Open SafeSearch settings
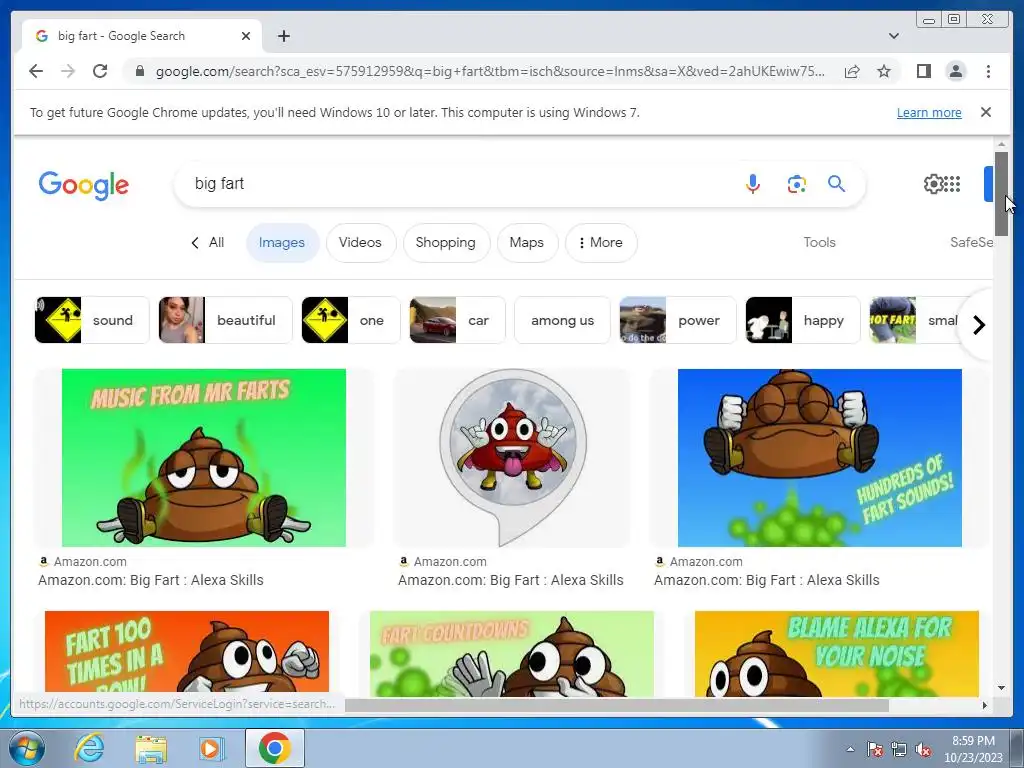 [x=972, y=242]
